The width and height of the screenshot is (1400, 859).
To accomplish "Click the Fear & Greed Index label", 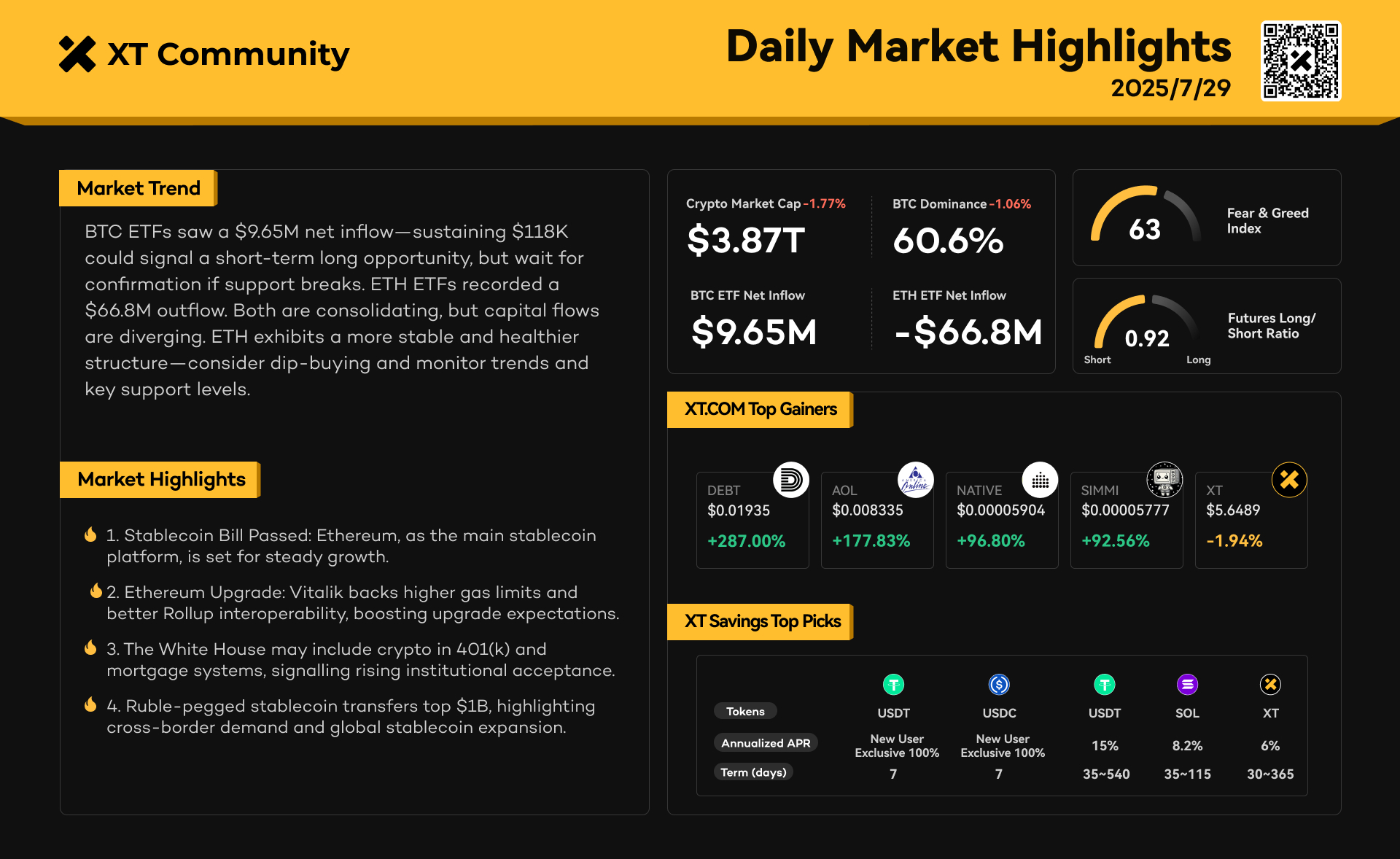I will [1267, 220].
